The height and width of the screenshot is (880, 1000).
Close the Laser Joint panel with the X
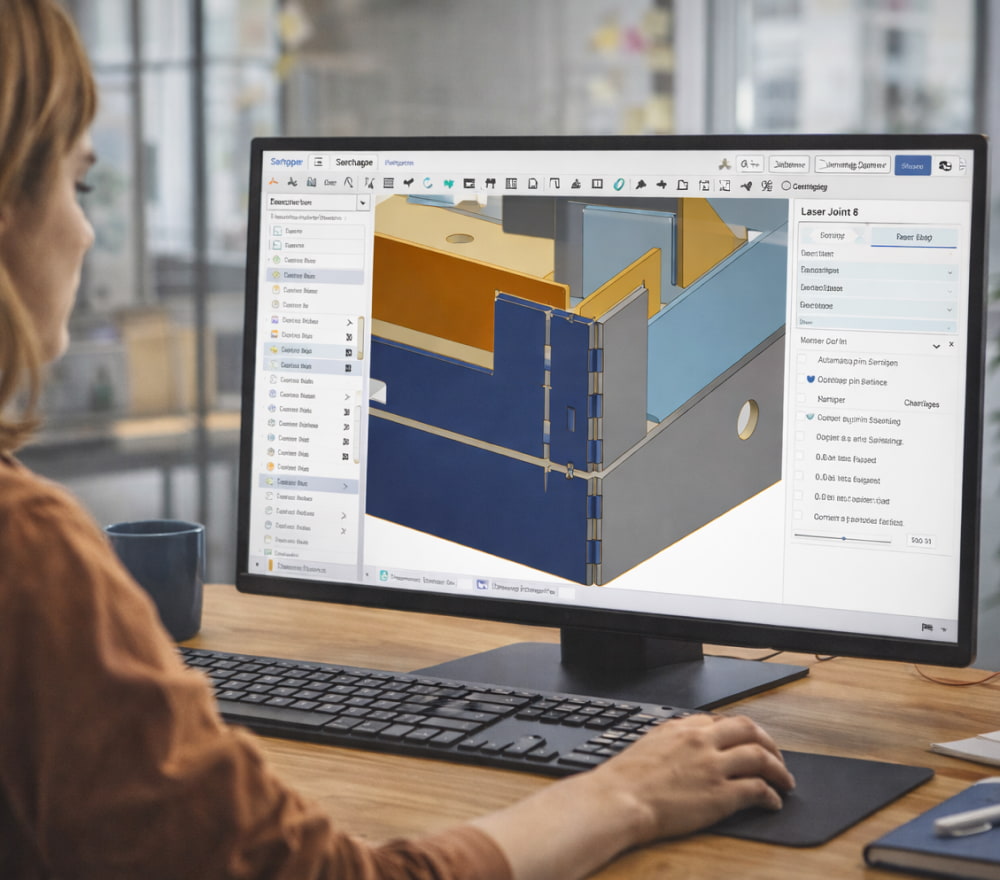tap(951, 344)
